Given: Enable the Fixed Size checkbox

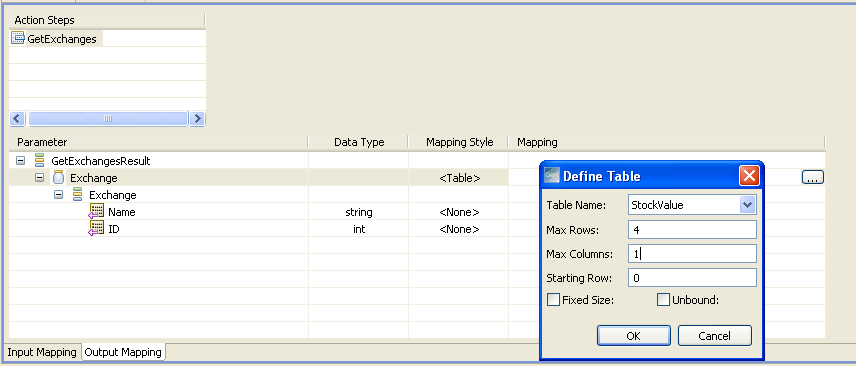Looking at the screenshot, I should 554,299.
